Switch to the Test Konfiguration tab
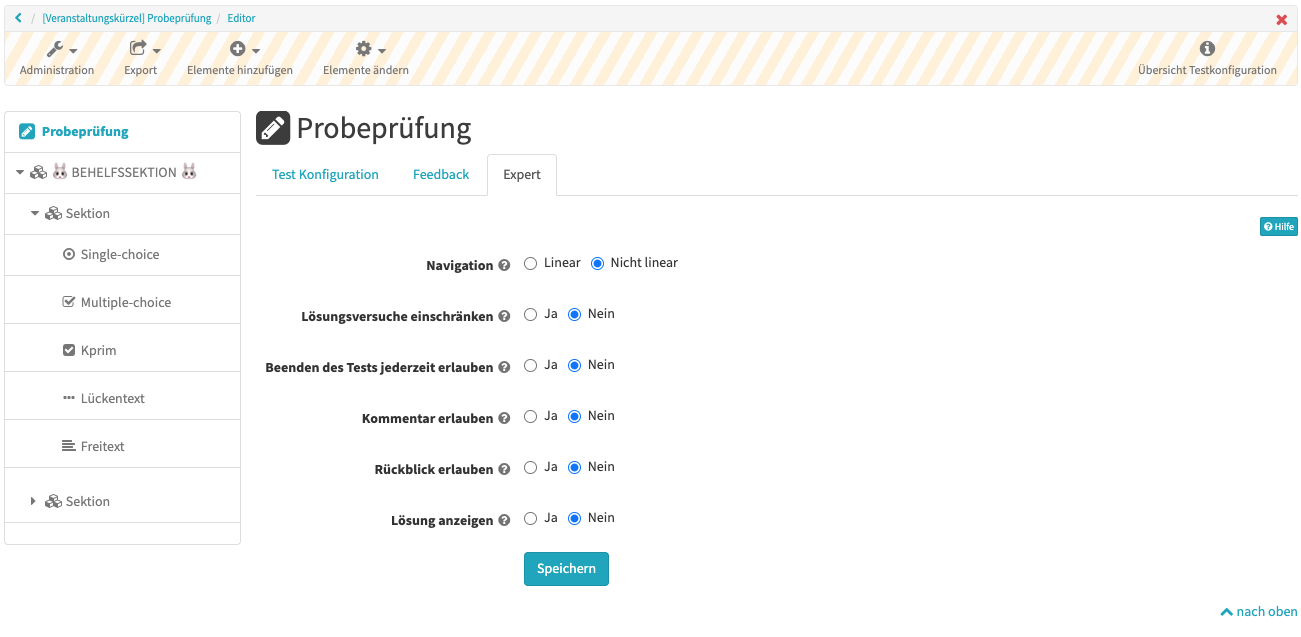Image resolution: width=1301 pixels, height=637 pixels. coord(325,174)
